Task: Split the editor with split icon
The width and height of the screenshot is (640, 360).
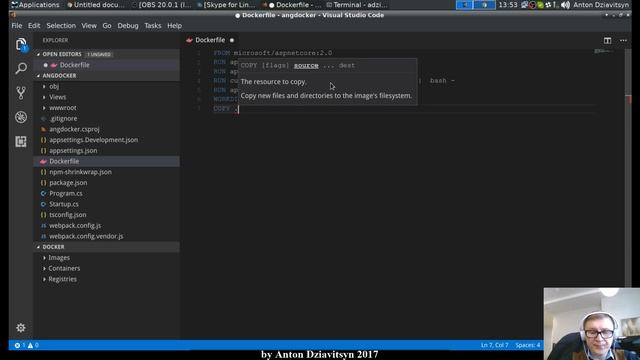Action: pos(607,40)
